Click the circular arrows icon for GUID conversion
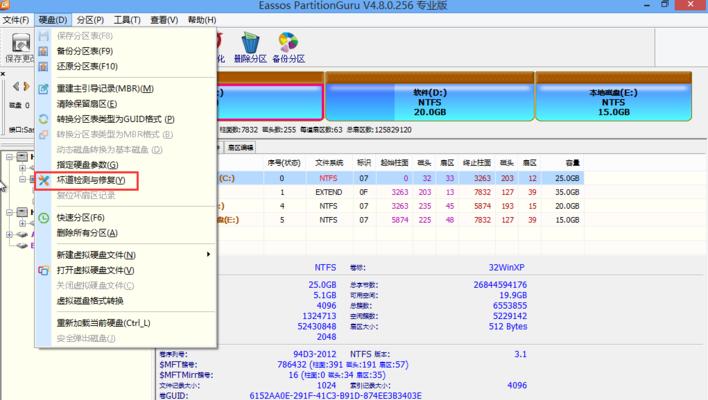 point(43,119)
